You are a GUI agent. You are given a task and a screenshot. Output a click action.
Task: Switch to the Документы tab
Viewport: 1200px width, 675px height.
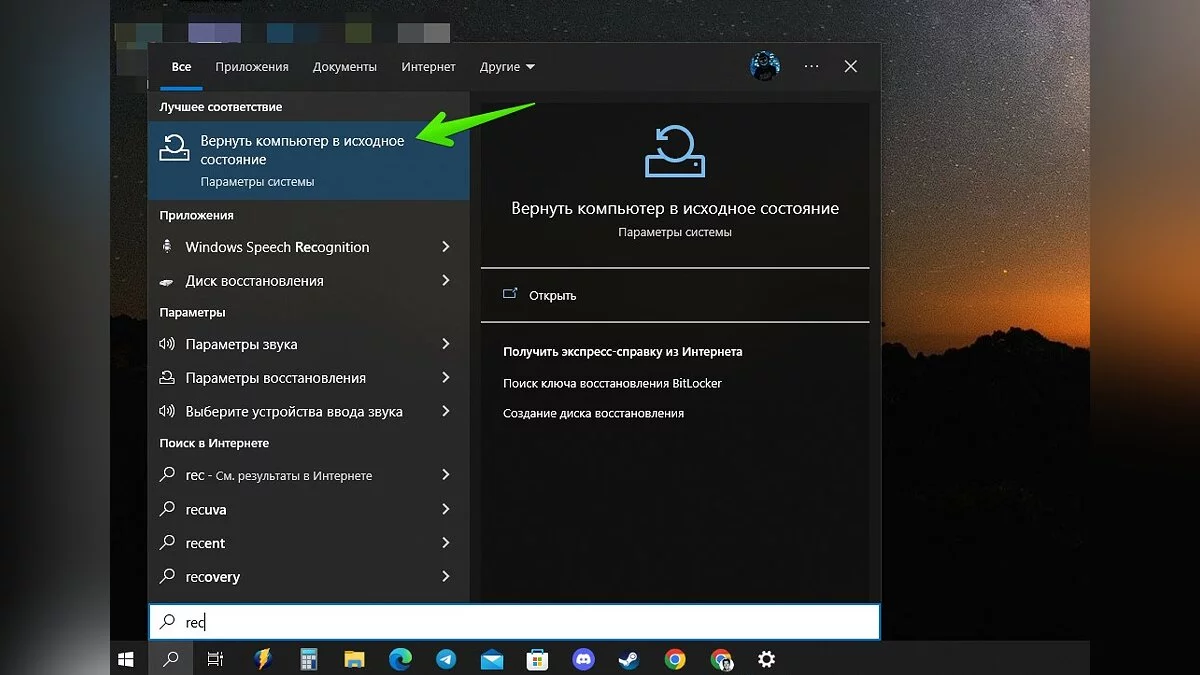(x=344, y=67)
